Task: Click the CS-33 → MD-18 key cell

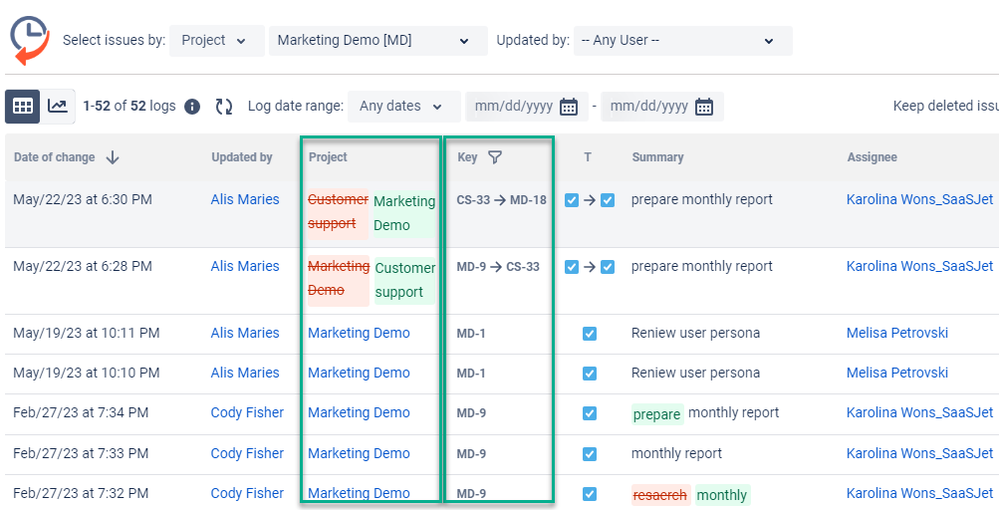Action: (x=501, y=200)
